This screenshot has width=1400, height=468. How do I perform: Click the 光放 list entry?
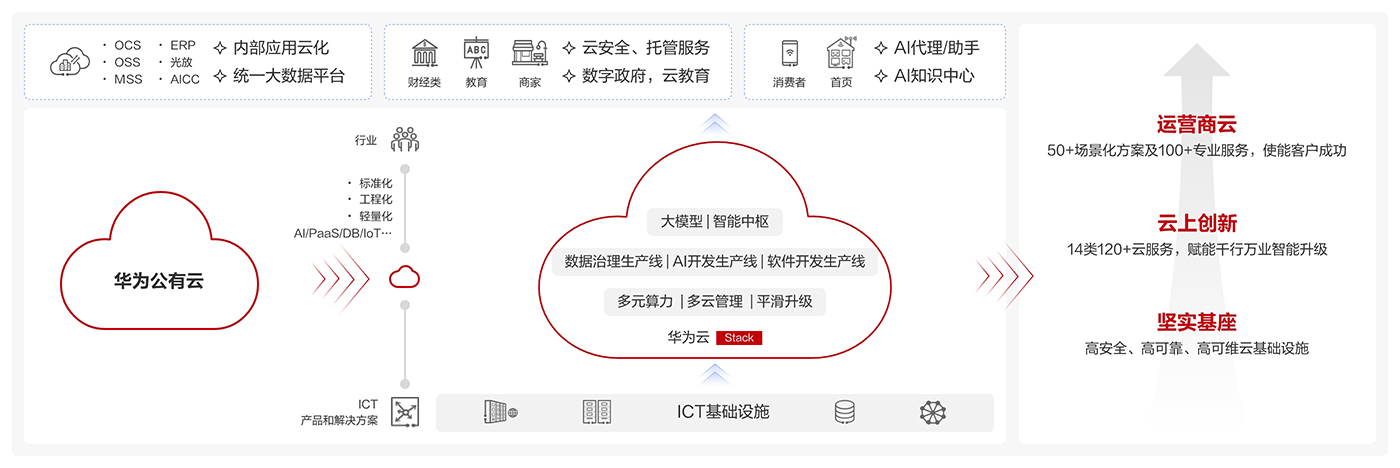[x=181, y=62]
